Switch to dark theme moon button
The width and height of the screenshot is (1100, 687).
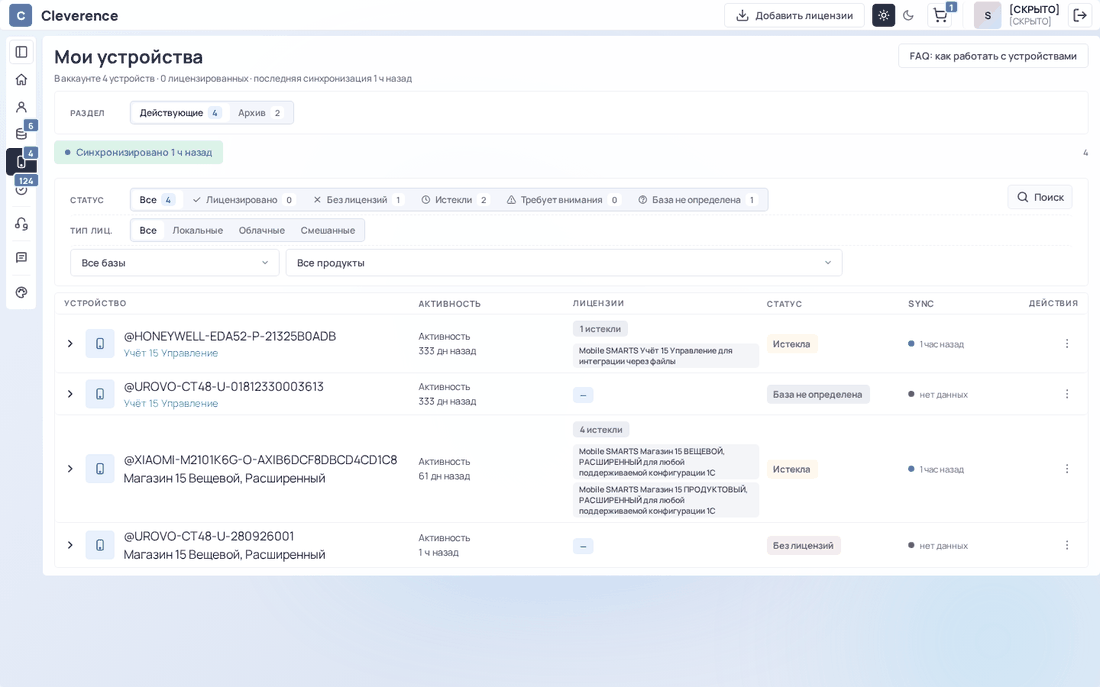pyautogui.click(x=908, y=15)
